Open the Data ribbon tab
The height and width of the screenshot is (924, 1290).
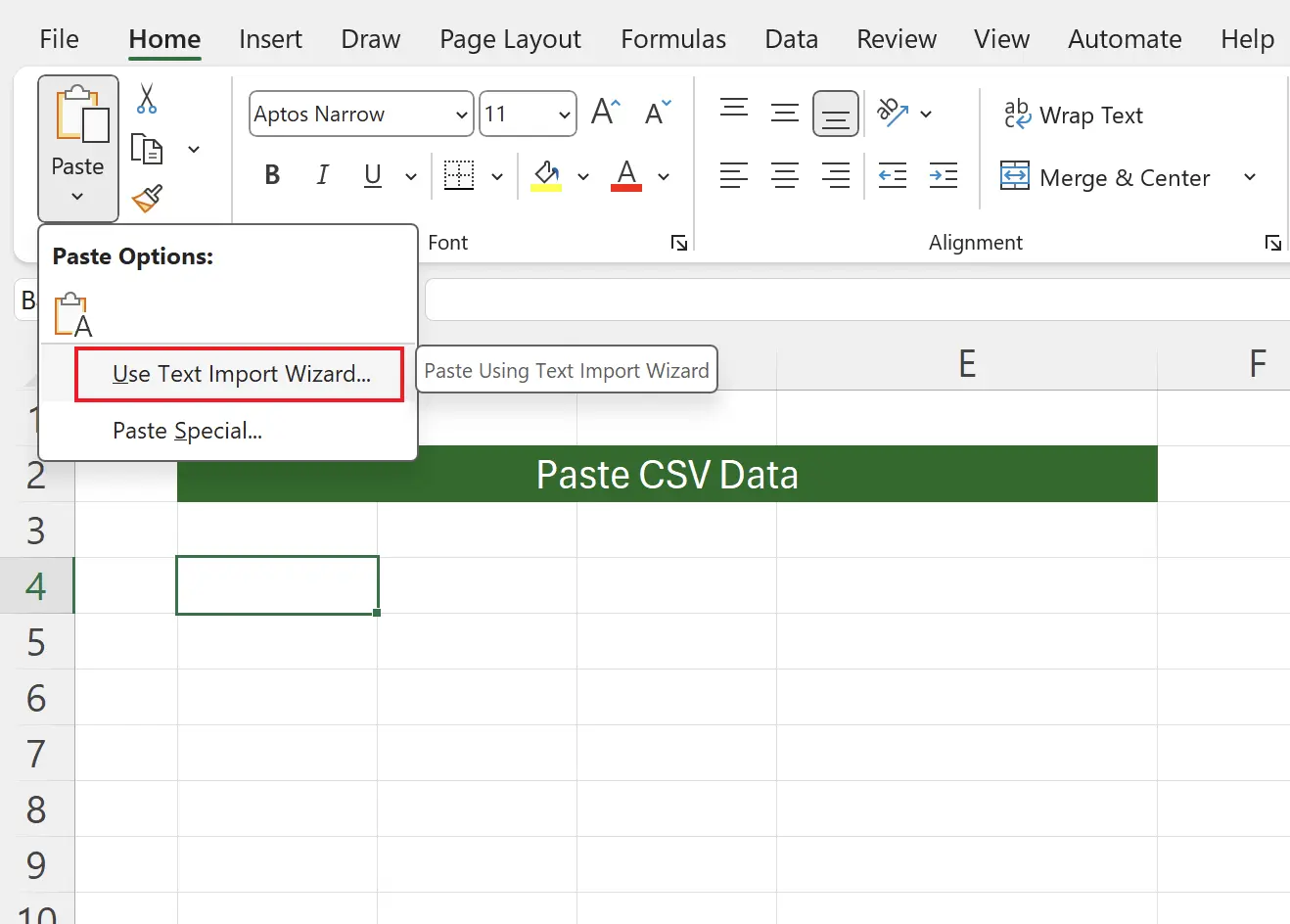tap(791, 39)
